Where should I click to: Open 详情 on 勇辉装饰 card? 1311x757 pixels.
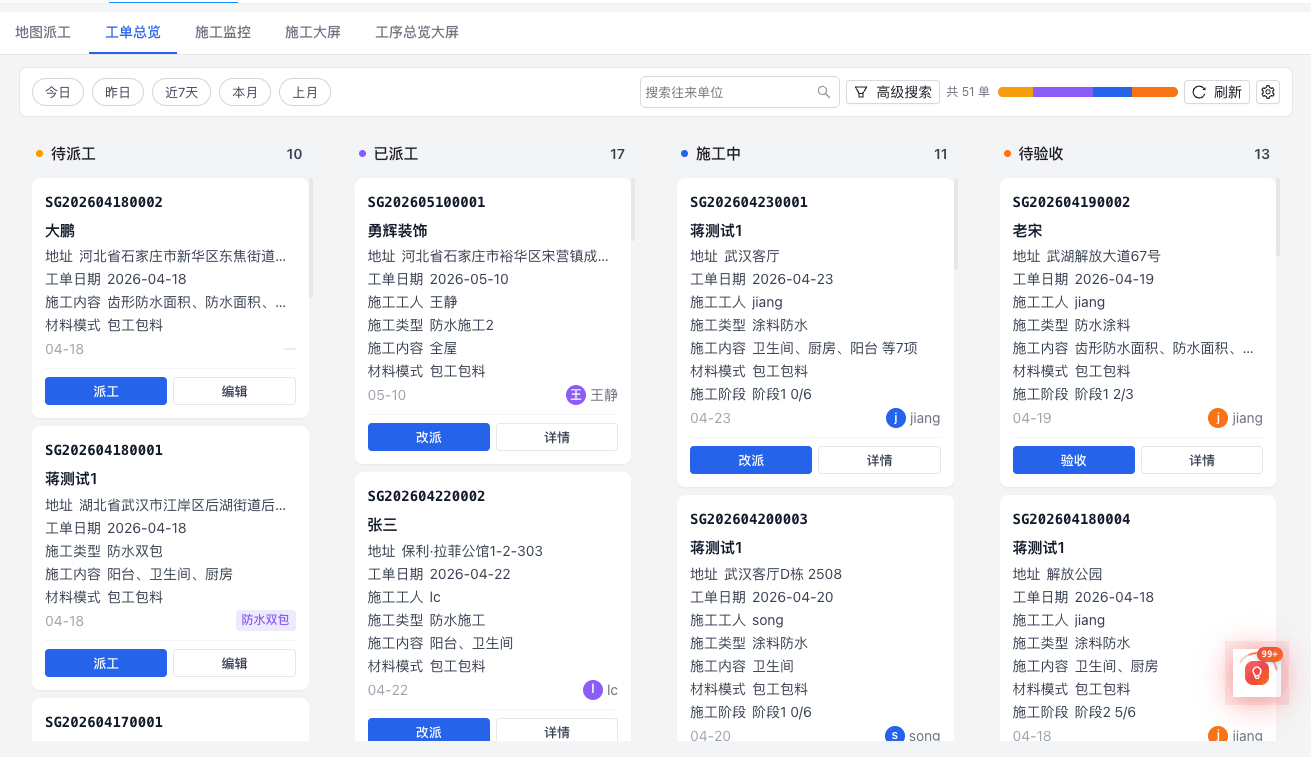point(557,437)
